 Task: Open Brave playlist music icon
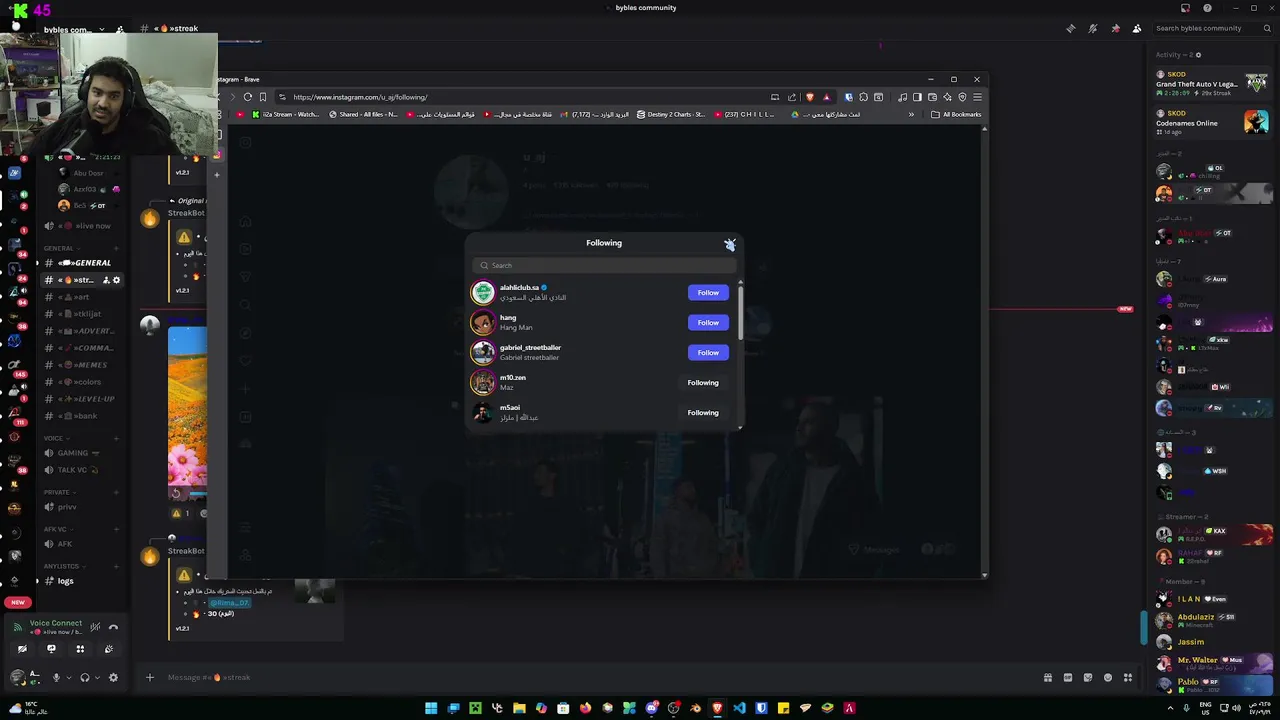(903, 97)
